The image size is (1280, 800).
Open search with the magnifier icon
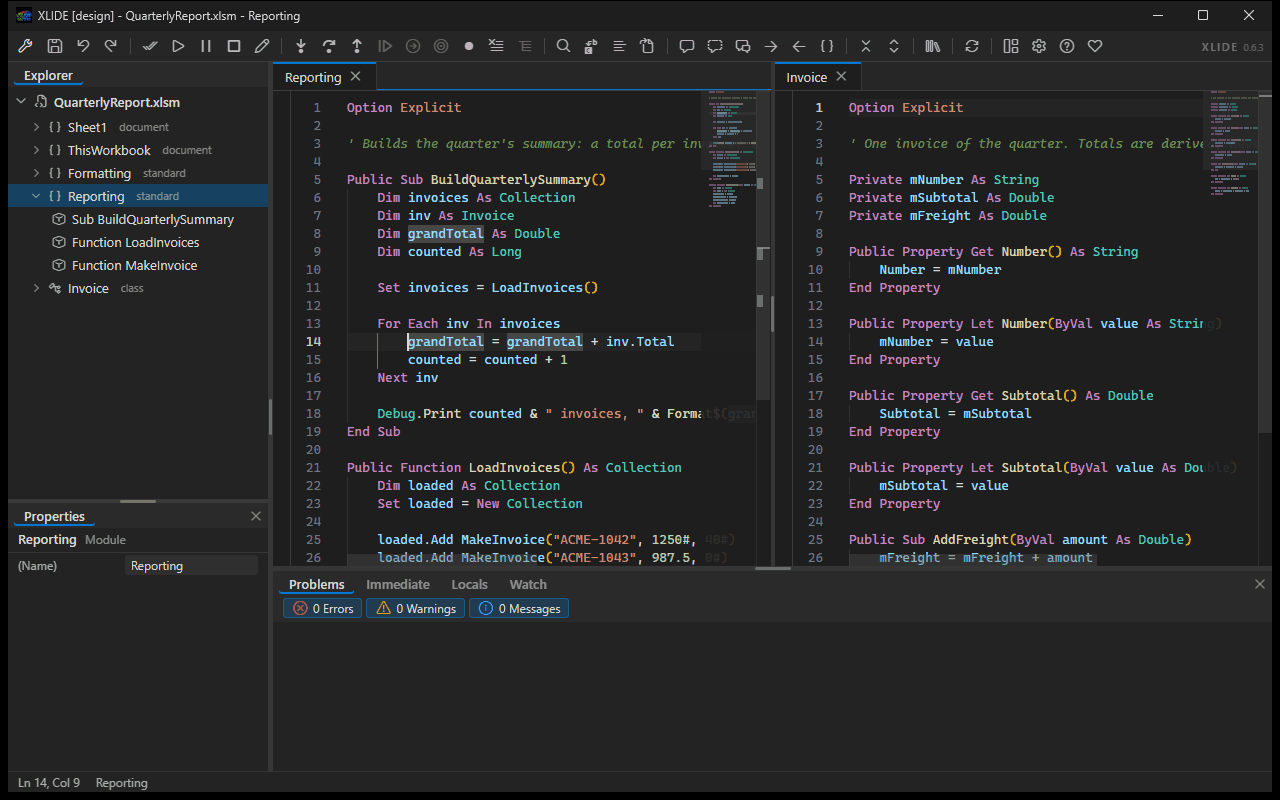coord(564,46)
